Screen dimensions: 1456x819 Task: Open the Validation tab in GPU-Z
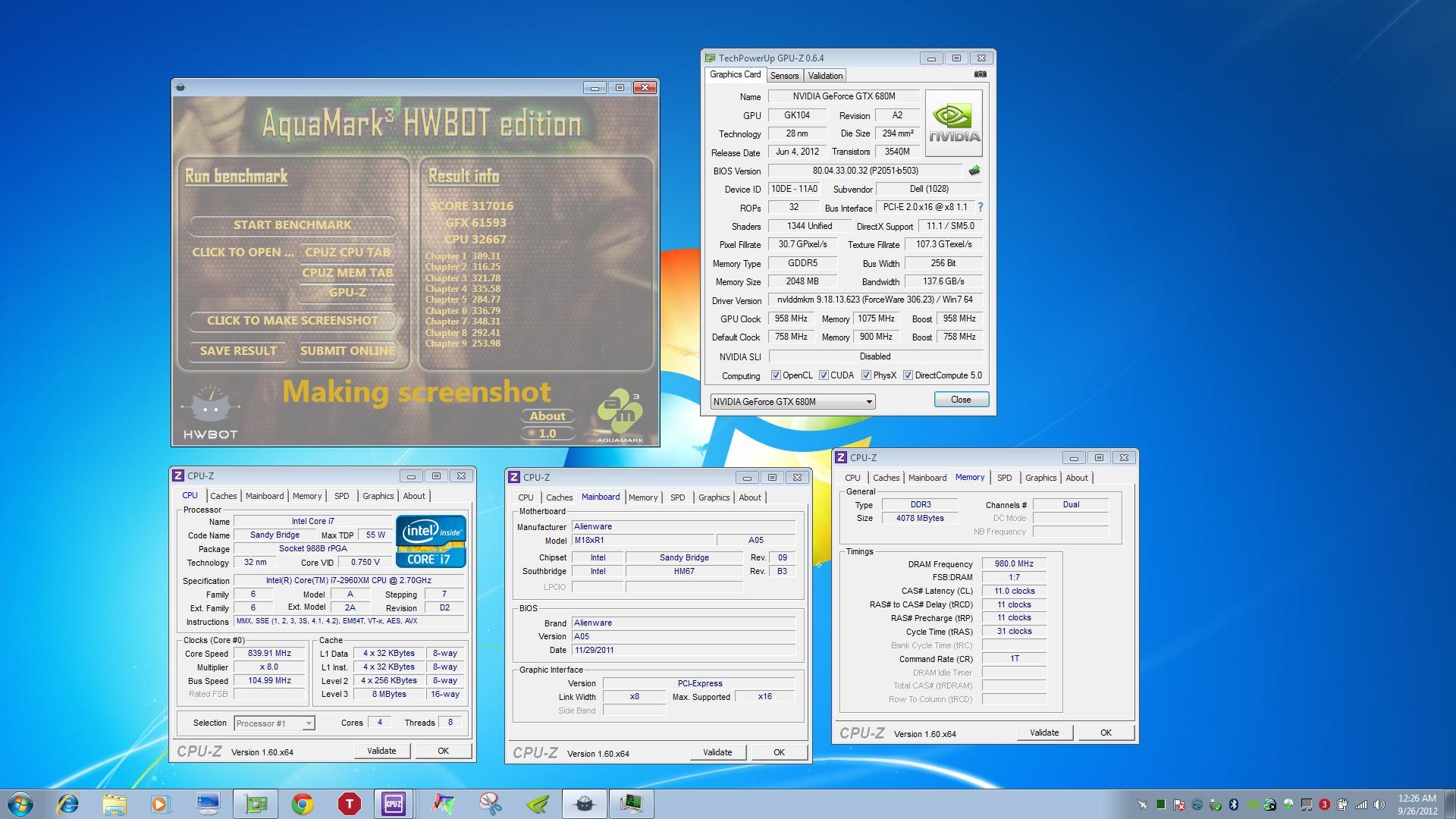click(825, 76)
